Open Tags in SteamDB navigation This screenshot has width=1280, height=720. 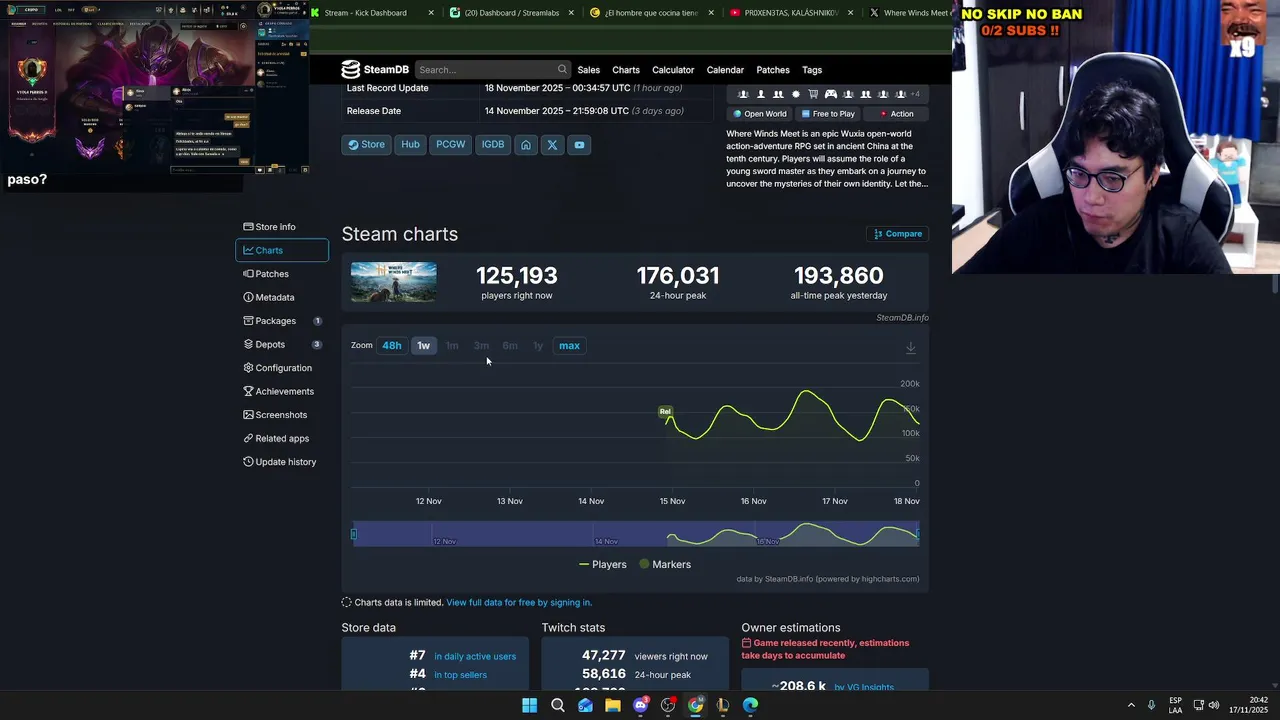click(x=812, y=70)
